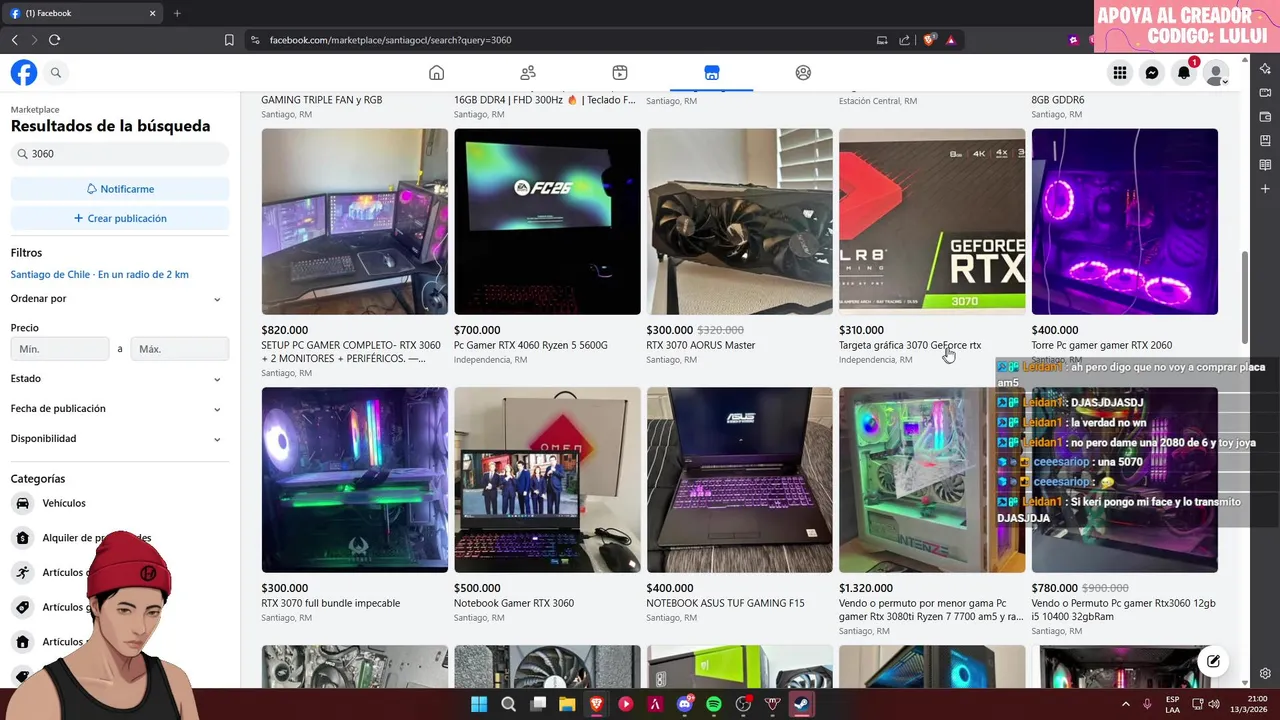Image resolution: width=1280 pixels, height=720 pixels.
Task: Go to the Home tab icon
Action: 436,73
